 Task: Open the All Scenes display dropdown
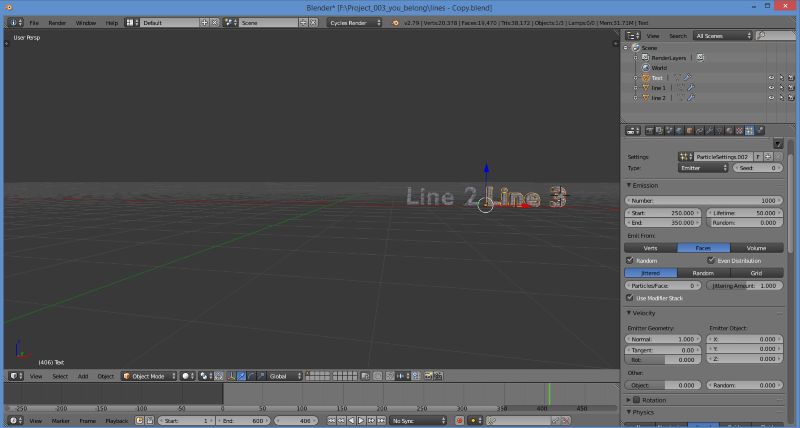click(x=723, y=36)
